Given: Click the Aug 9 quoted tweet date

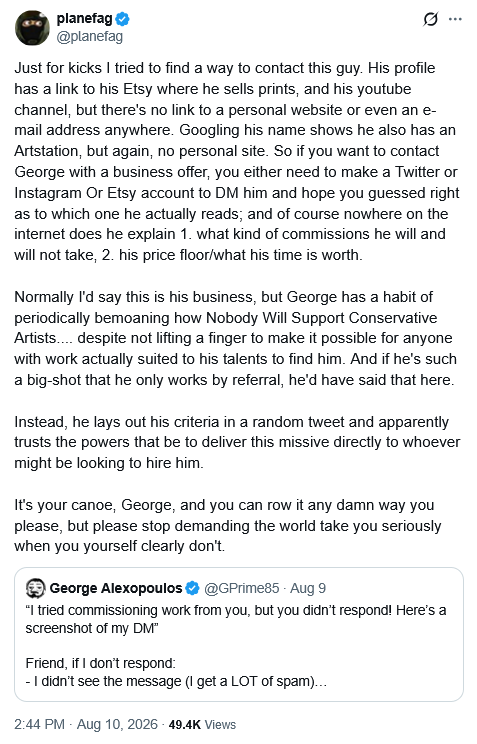Looking at the screenshot, I should (x=308, y=588).
